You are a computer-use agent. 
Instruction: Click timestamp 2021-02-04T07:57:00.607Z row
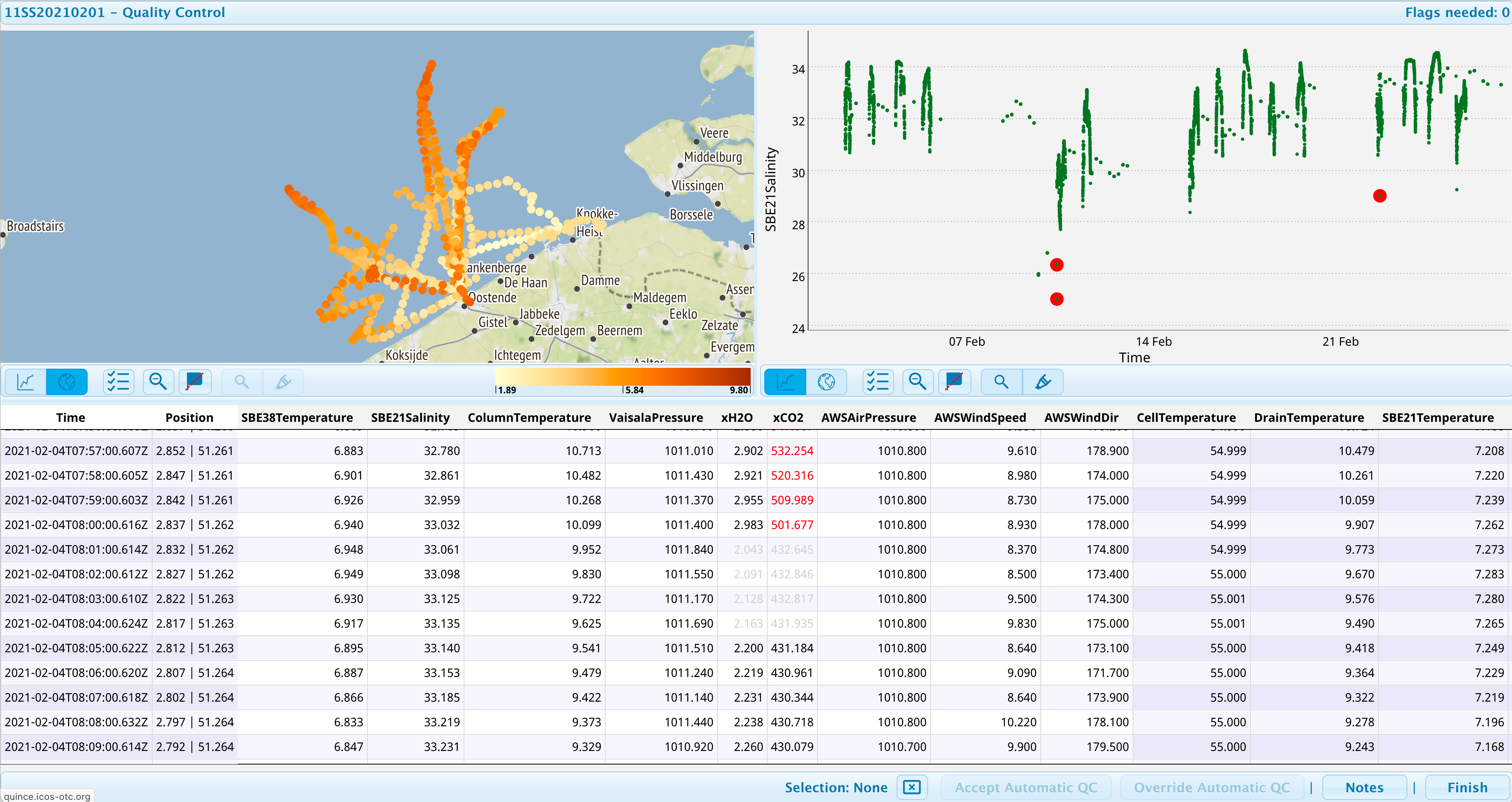[x=76, y=451]
